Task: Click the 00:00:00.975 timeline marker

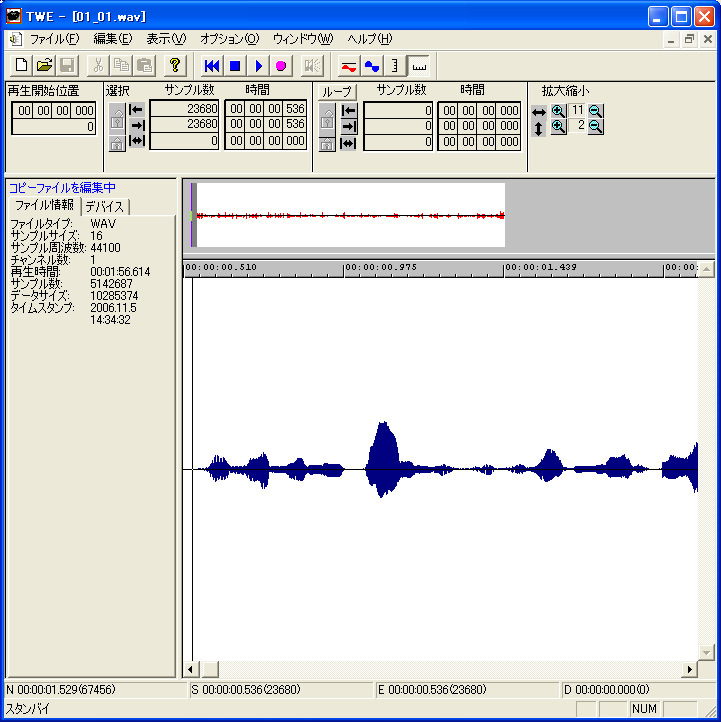Action: pyautogui.click(x=381, y=267)
